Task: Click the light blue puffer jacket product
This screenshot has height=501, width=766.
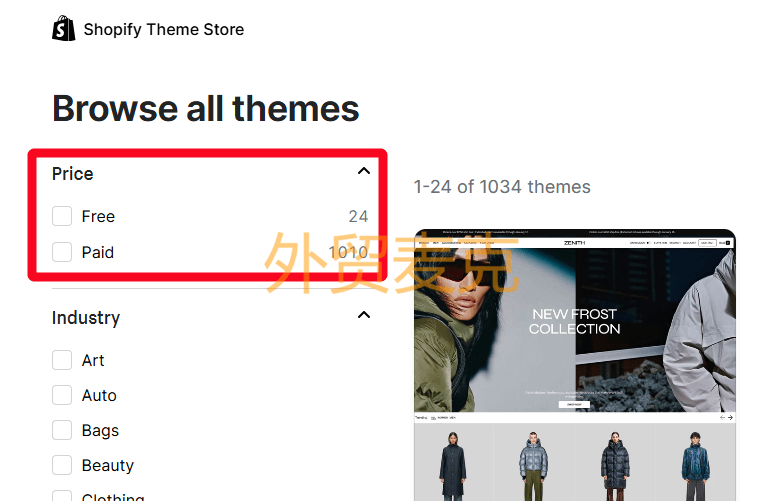Action: (533, 462)
